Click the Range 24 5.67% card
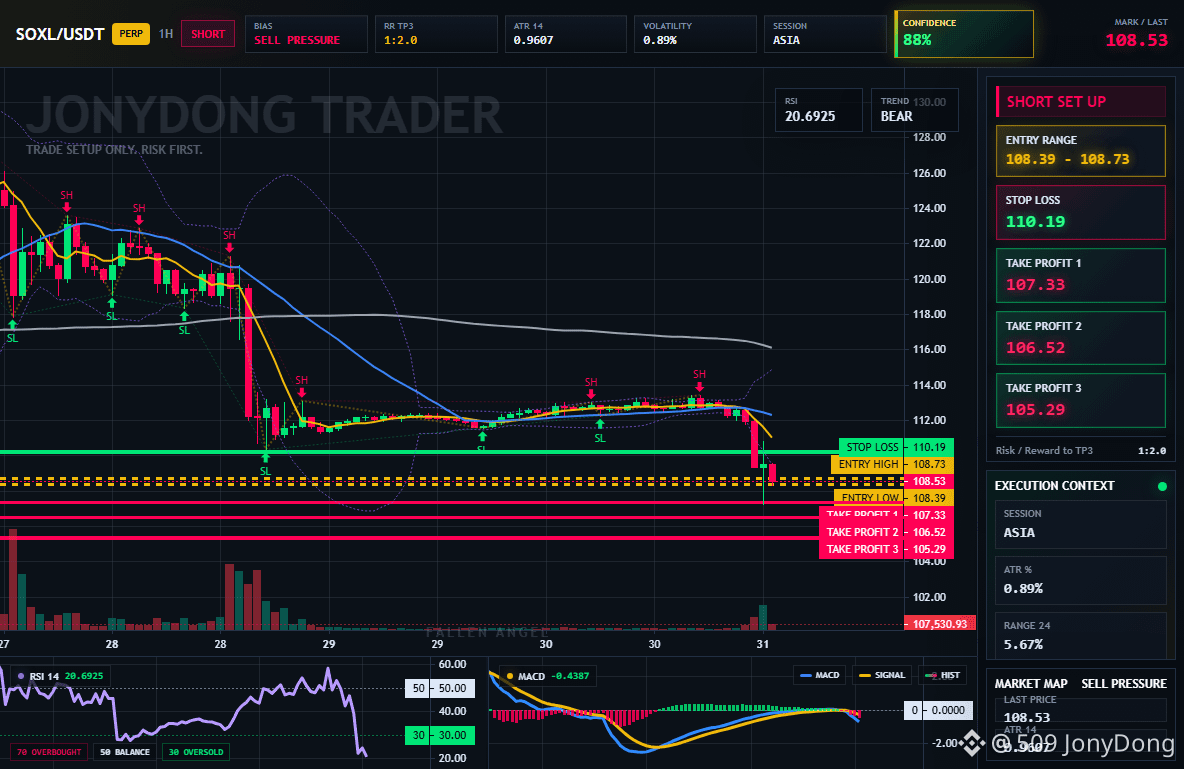This screenshot has height=769, width=1184. [1081, 635]
